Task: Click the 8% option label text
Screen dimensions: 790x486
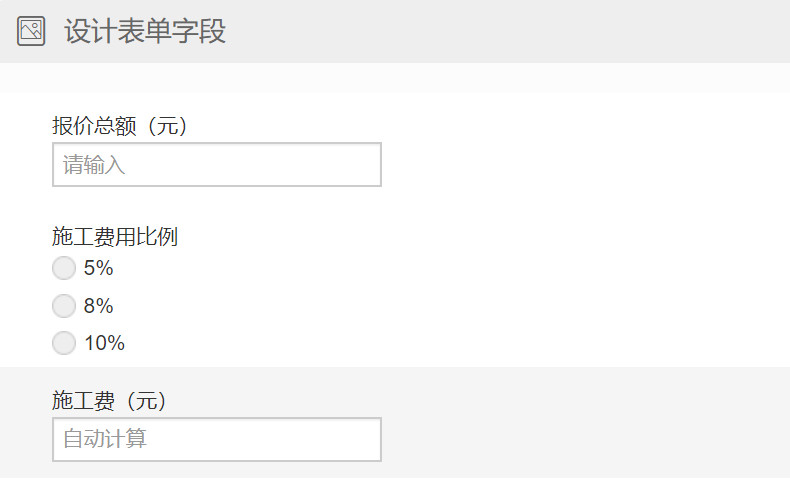Action: (98, 306)
